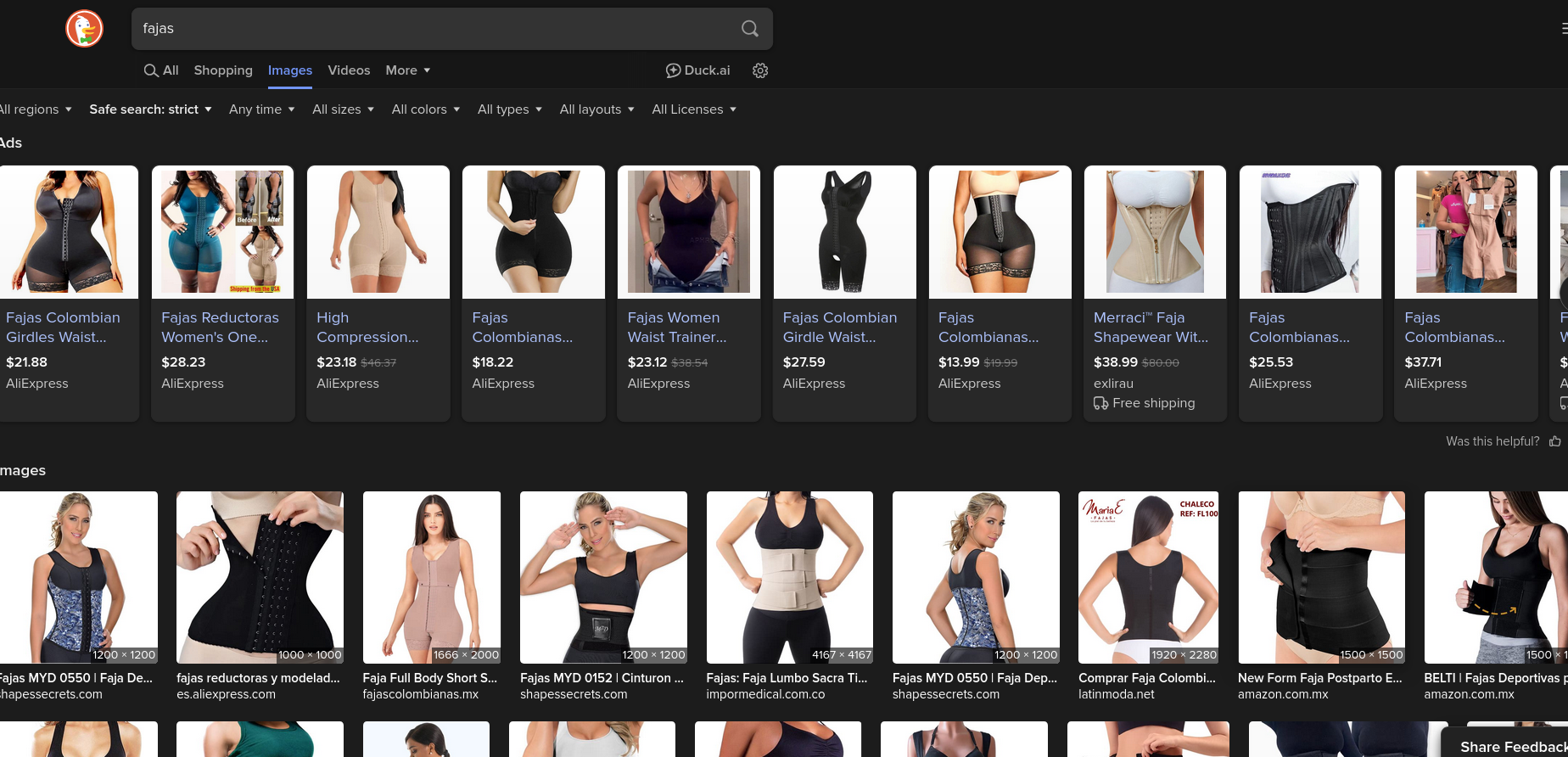The width and height of the screenshot is (1568, 757).
Task: Expand the More menu
Action: (408, 70)
